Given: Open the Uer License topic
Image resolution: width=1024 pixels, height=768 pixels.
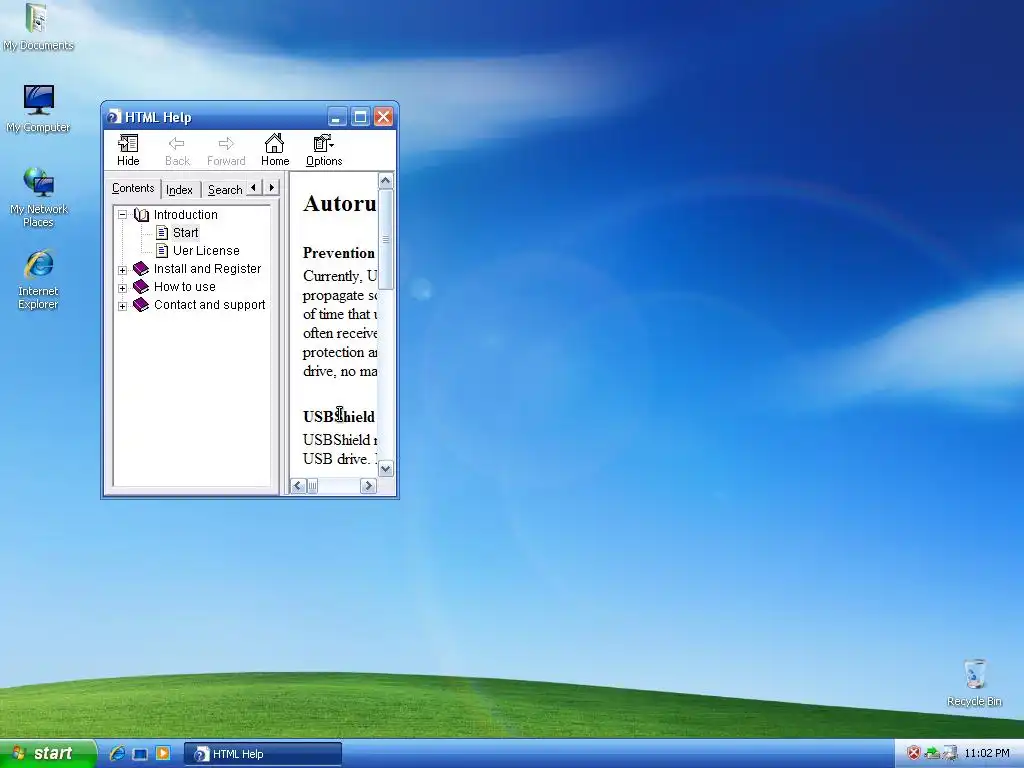Looking at the screenshot, I should (x=206, y=251).
